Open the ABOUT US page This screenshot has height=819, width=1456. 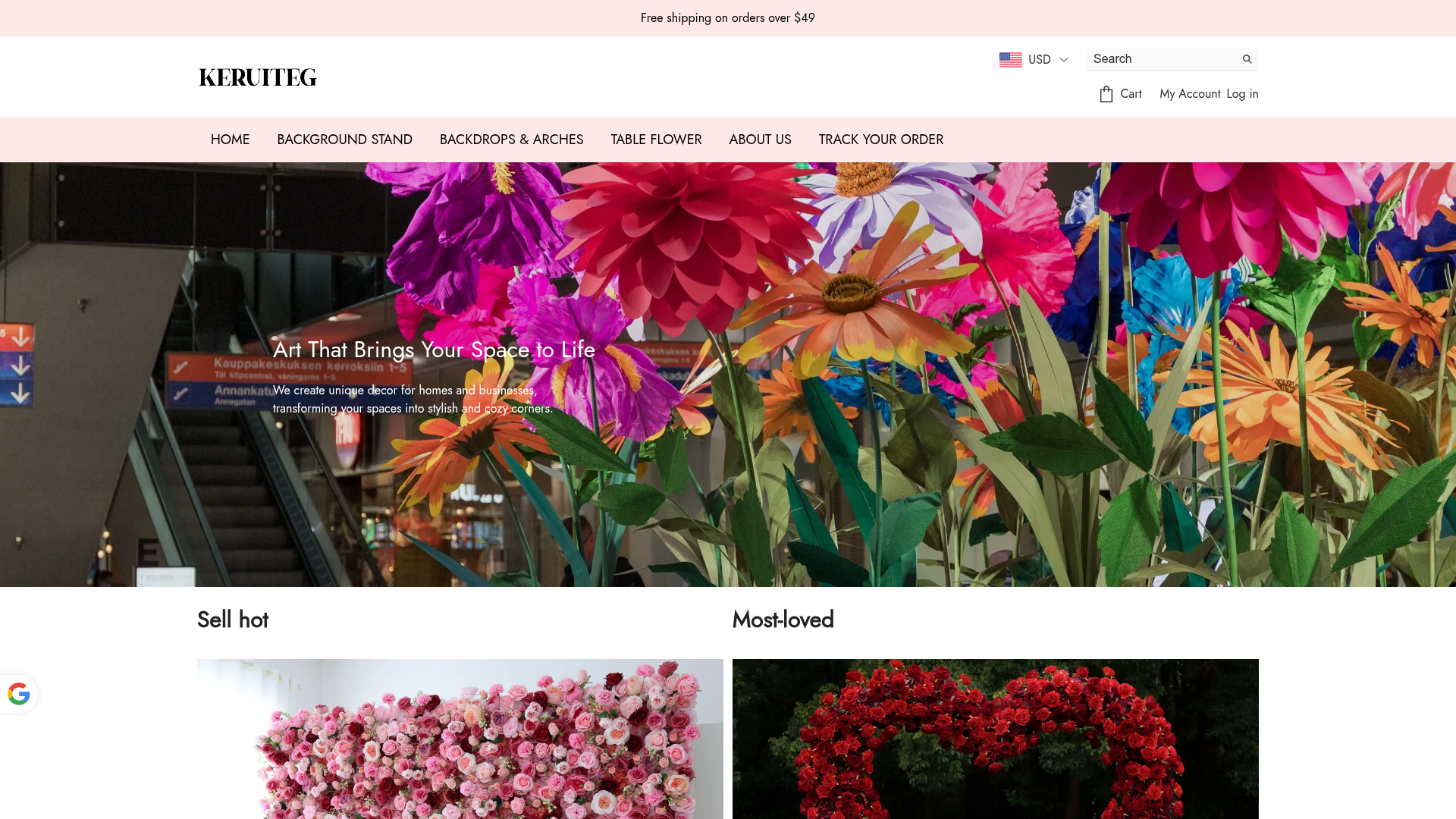click(760, 140)
